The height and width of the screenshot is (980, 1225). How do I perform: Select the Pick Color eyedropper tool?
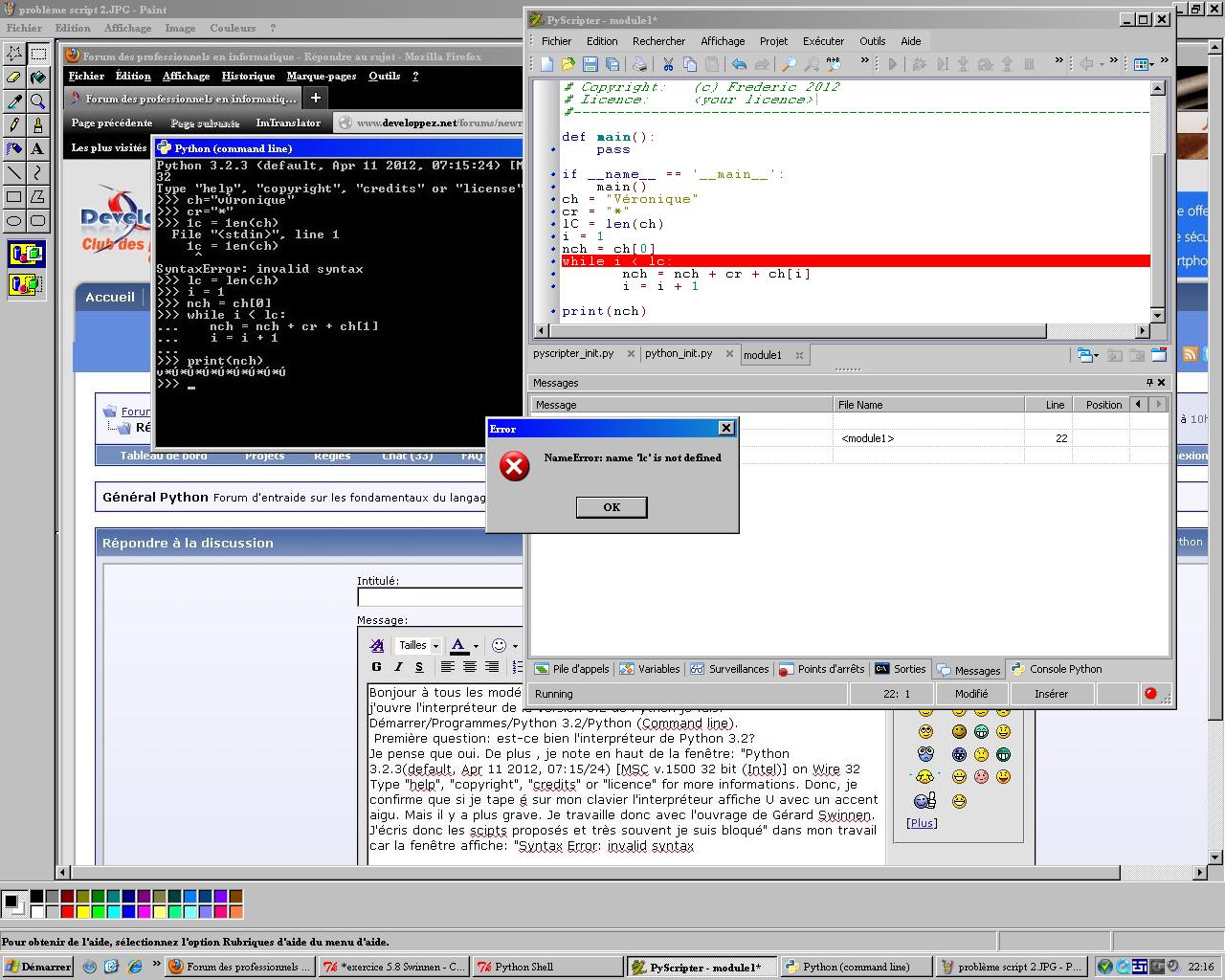(x=14, y=101)
